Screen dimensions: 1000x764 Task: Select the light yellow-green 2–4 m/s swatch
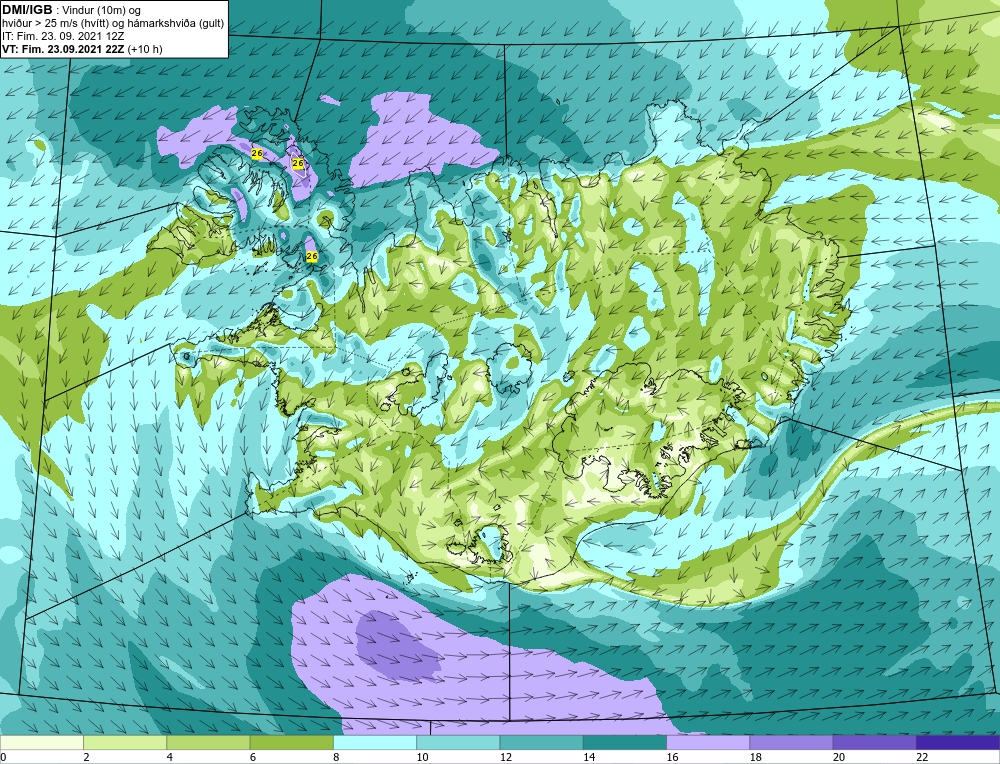coord(125,742)
